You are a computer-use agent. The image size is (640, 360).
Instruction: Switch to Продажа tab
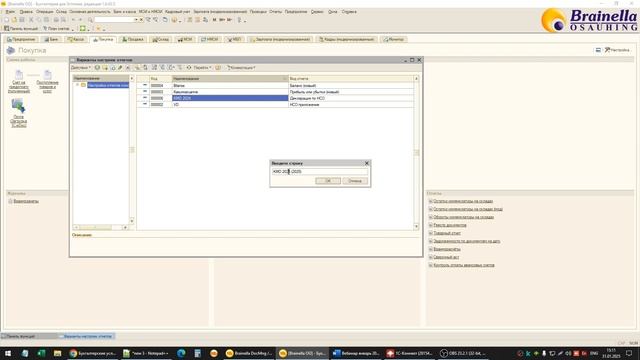(x=133, y=39)
